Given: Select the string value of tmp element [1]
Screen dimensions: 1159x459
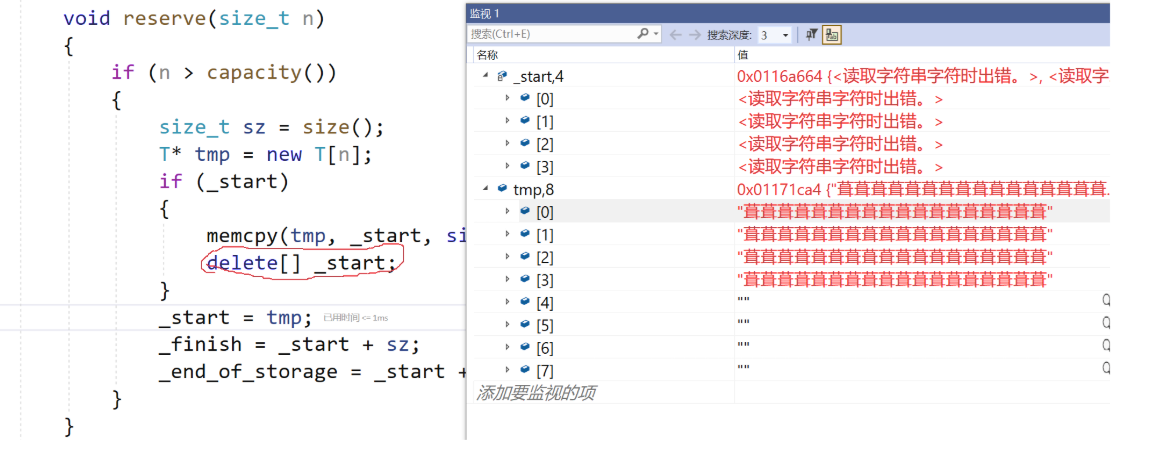Looking at the screenshot, I should tap(895, 234).
